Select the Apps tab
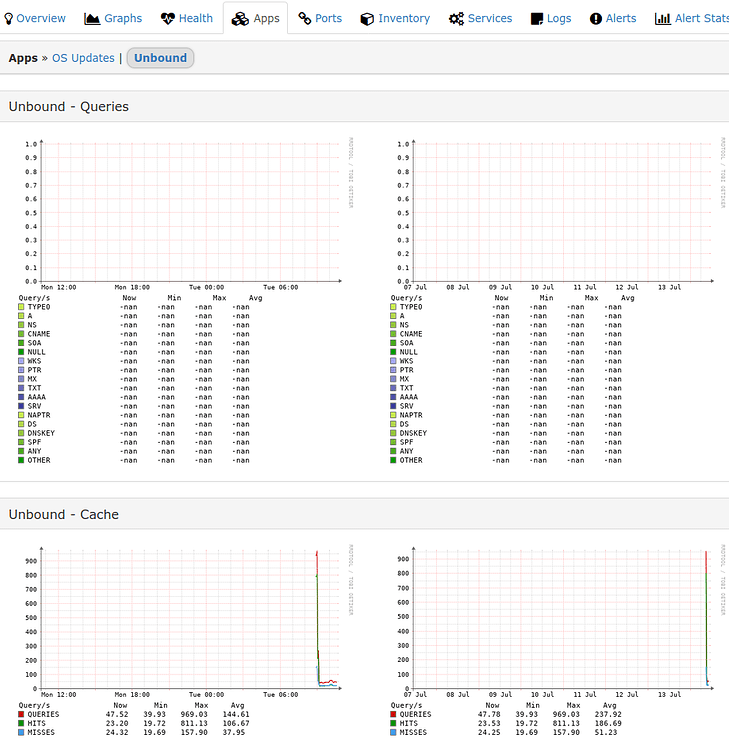 255,18
